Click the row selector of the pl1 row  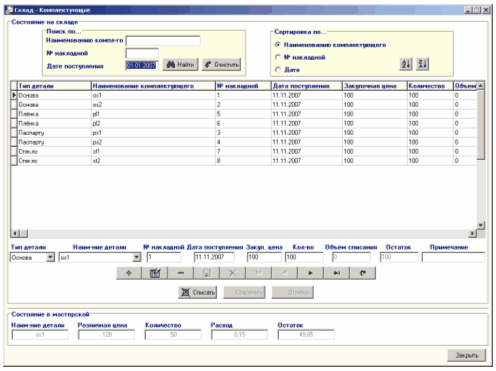[14, 114]
